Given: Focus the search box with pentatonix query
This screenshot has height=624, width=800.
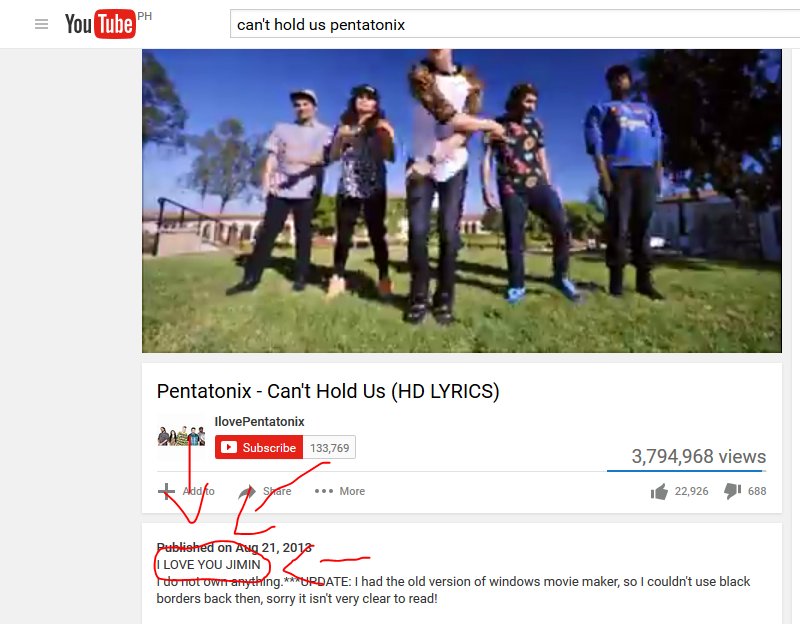Looking at the screenshot, I should click(515, 24).
